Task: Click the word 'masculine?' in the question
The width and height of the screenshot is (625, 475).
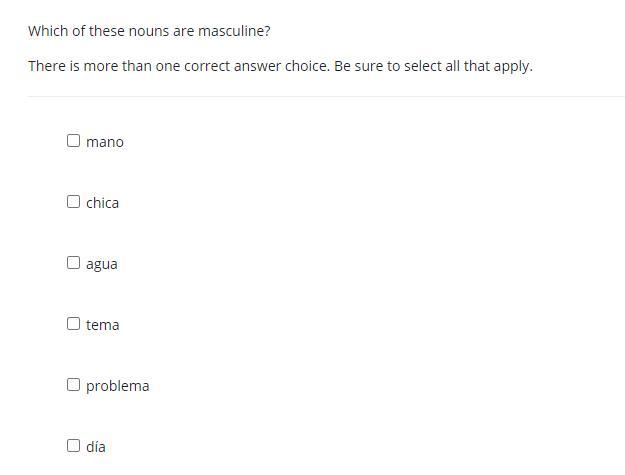Action: point(234,31)
